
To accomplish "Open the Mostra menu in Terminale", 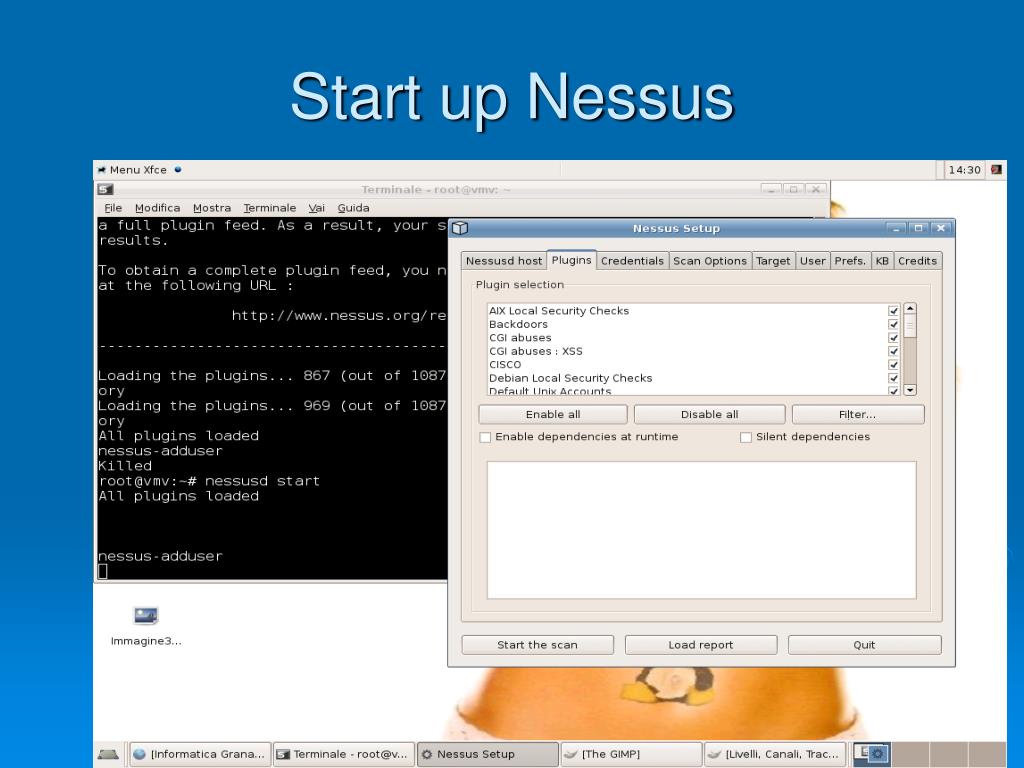I will (212, 208).
